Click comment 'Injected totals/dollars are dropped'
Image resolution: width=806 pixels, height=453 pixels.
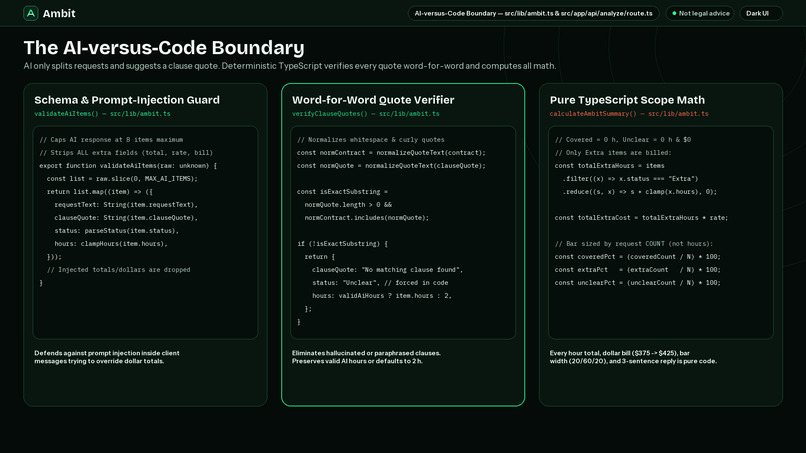(x=119, y=269)
